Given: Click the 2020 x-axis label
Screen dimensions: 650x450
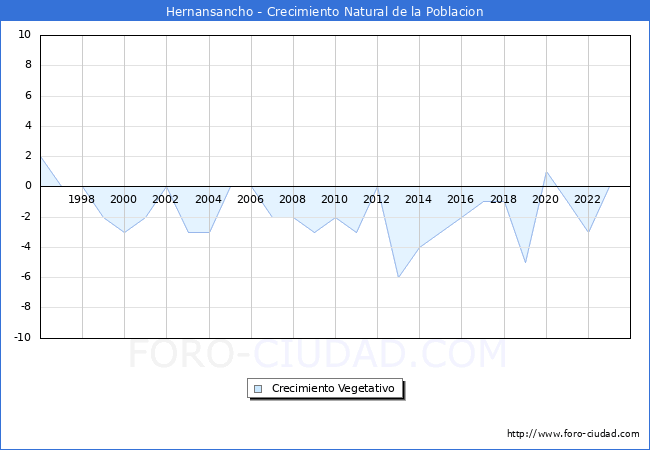Looking at the screenshot, I should [545, 199].
